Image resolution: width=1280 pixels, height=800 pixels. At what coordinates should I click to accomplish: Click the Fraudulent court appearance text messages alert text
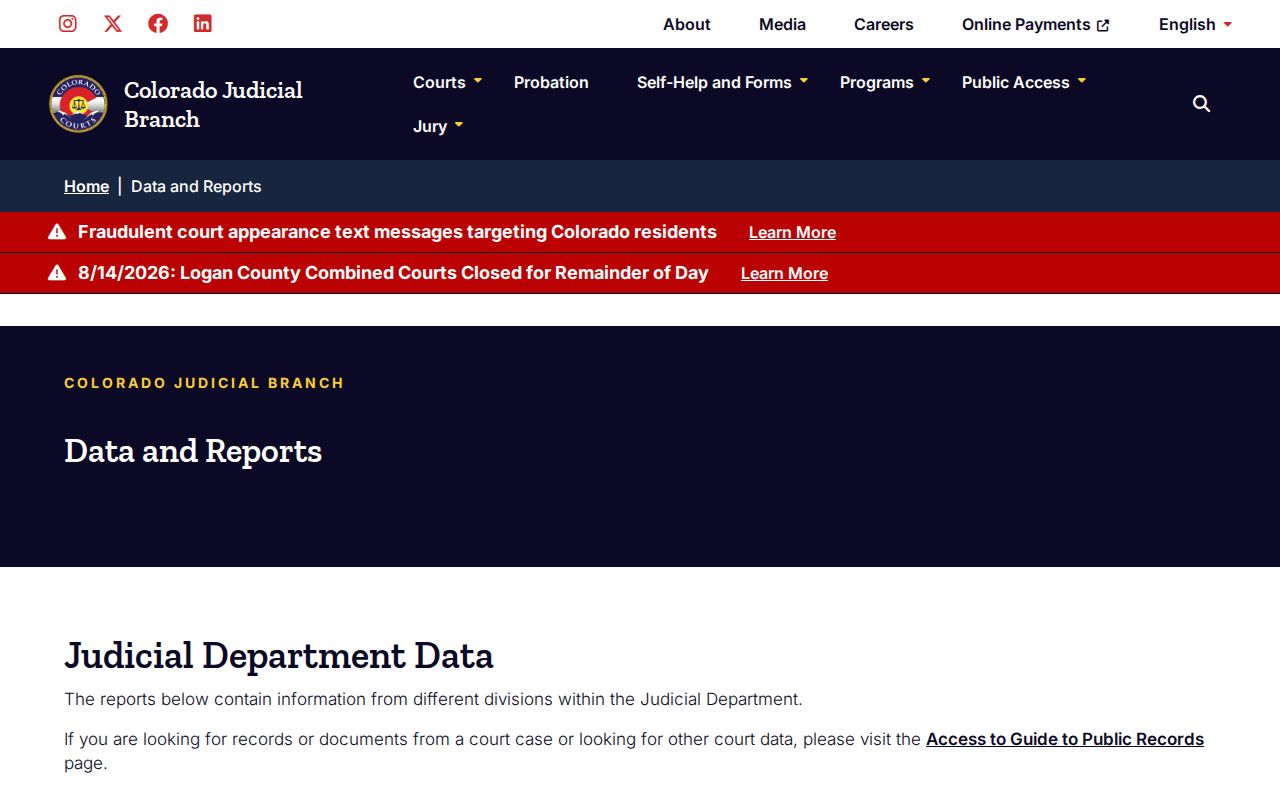(x=397, y=232)
